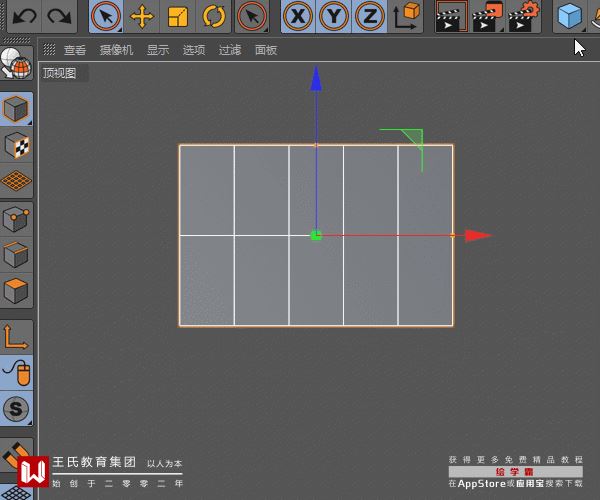Switch to Edges mode
This screenshot has height=500, width=600.
[16, 254]
